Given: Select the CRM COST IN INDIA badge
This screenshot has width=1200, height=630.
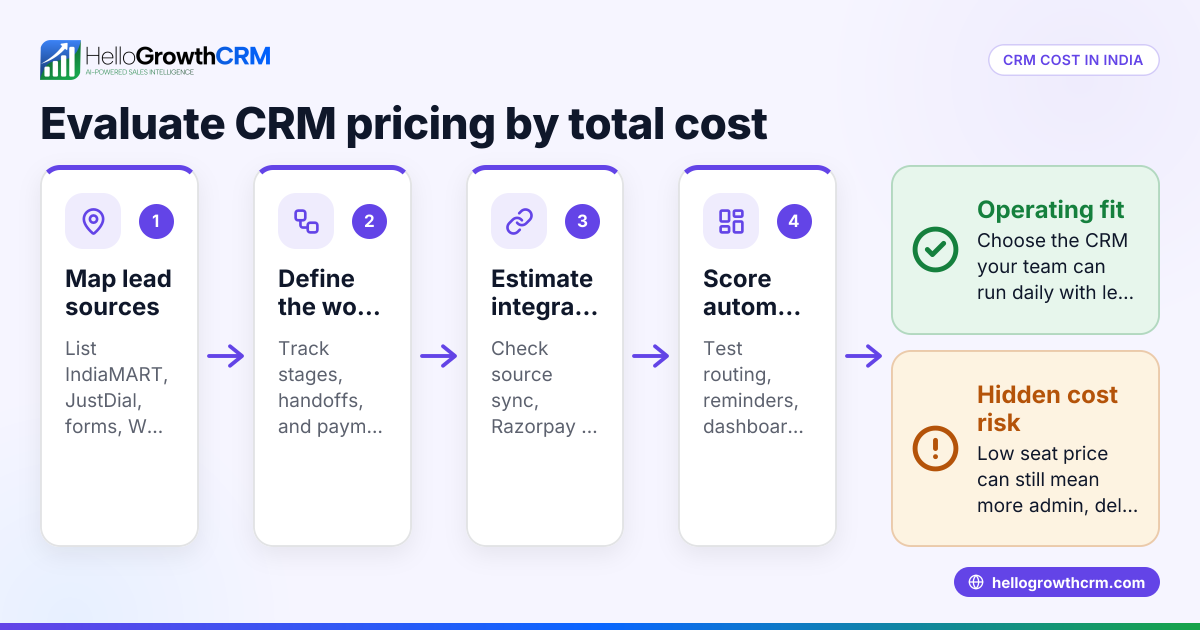Looking at the screenshot, I should point(1073,60).
